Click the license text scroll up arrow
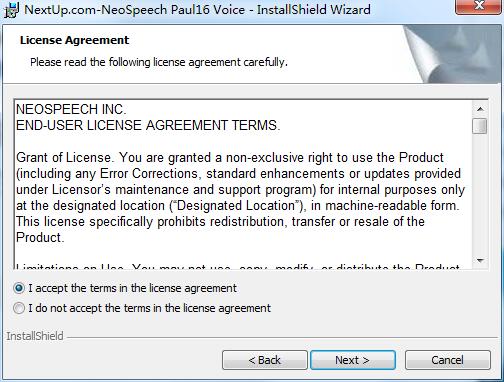The height and width of the screenshot is (382, 504). tap(480, 109)
